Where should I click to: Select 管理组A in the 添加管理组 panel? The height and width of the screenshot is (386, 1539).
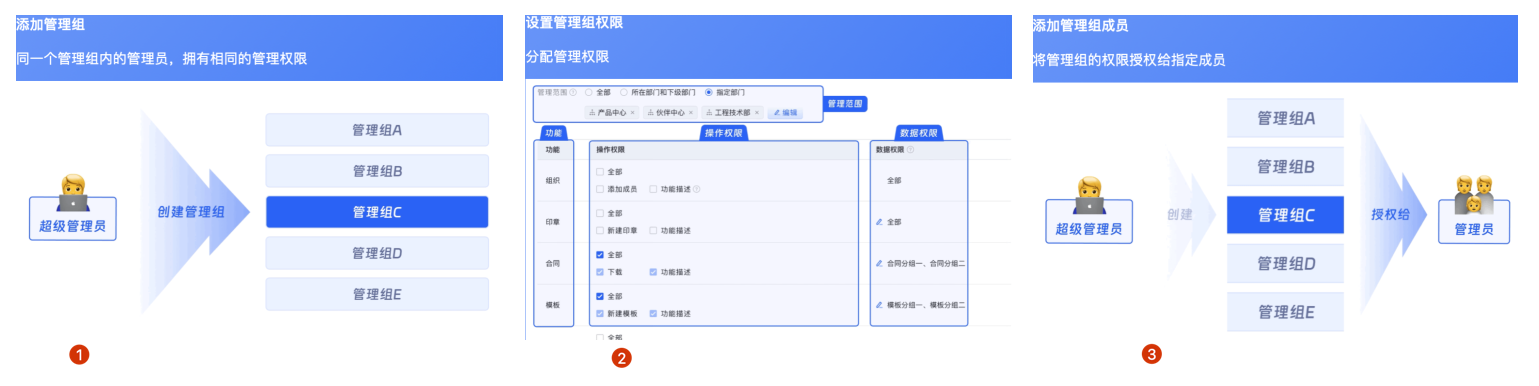(x=377, y=130)
